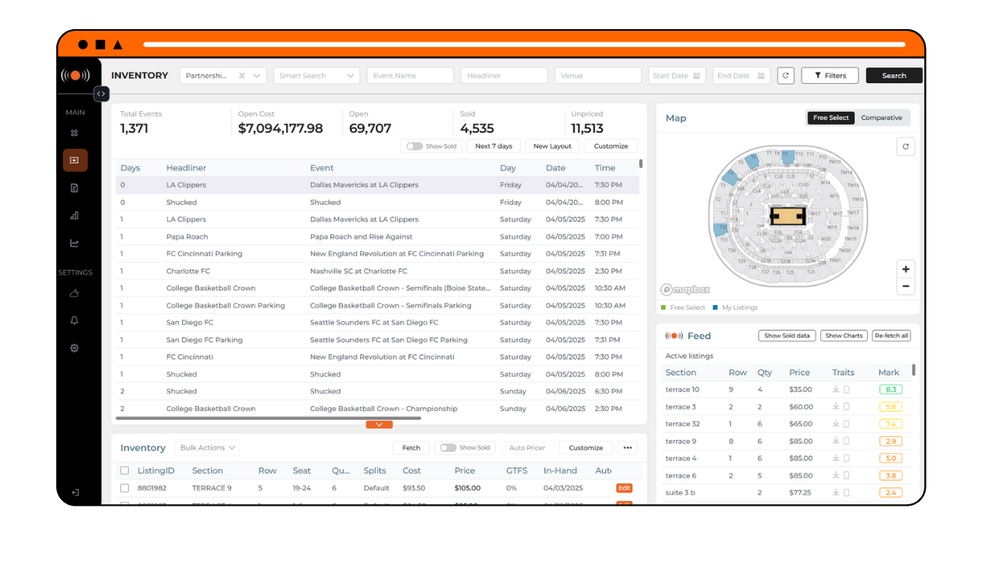Sort inventory by Cost column
This screenshot has height=563, width=1000.
(x=411, y=471)
